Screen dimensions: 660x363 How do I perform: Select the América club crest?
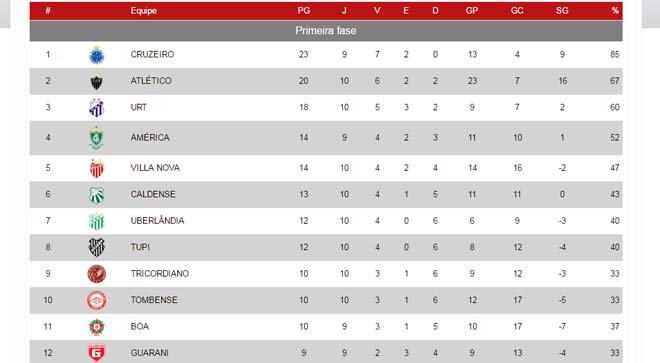pyautogui.click(x=97, y=138)
